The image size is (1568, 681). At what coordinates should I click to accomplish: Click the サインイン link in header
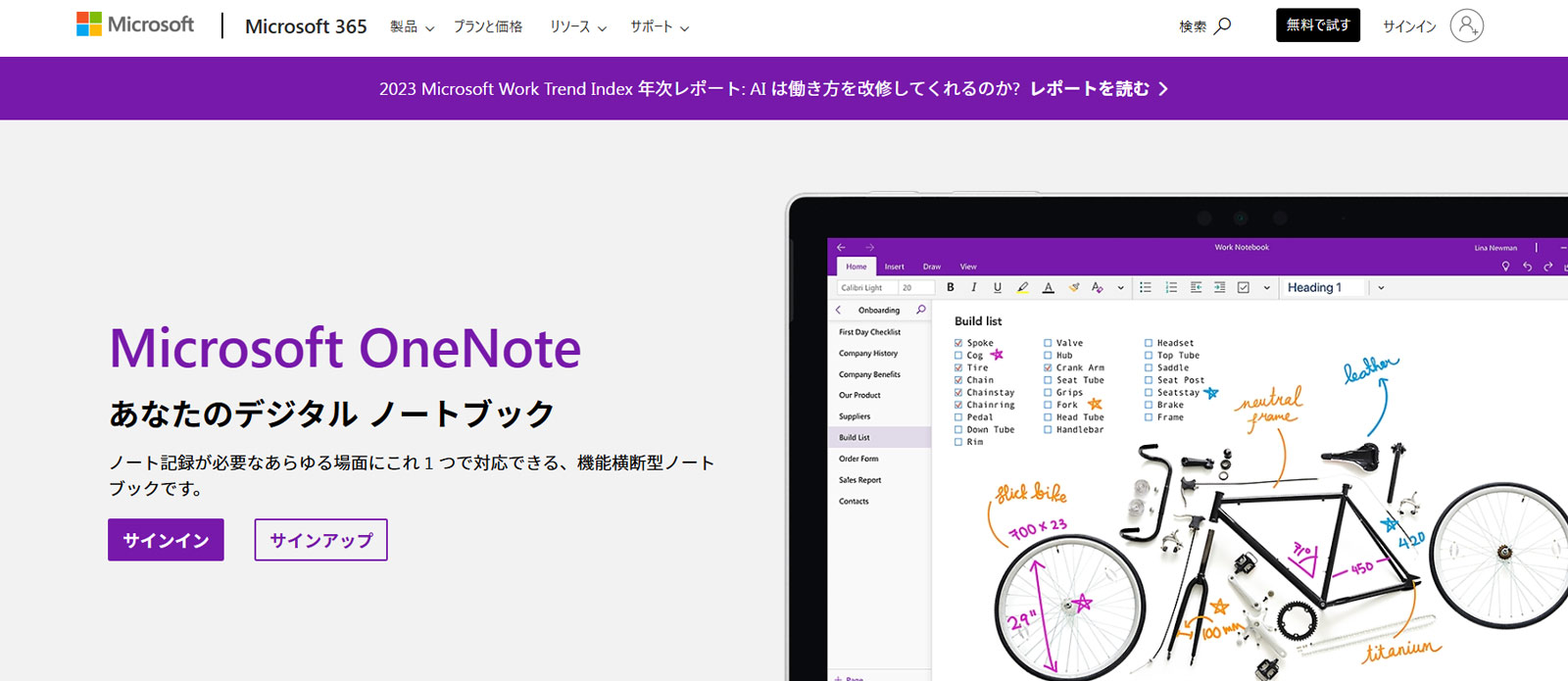pos(1409,26)
